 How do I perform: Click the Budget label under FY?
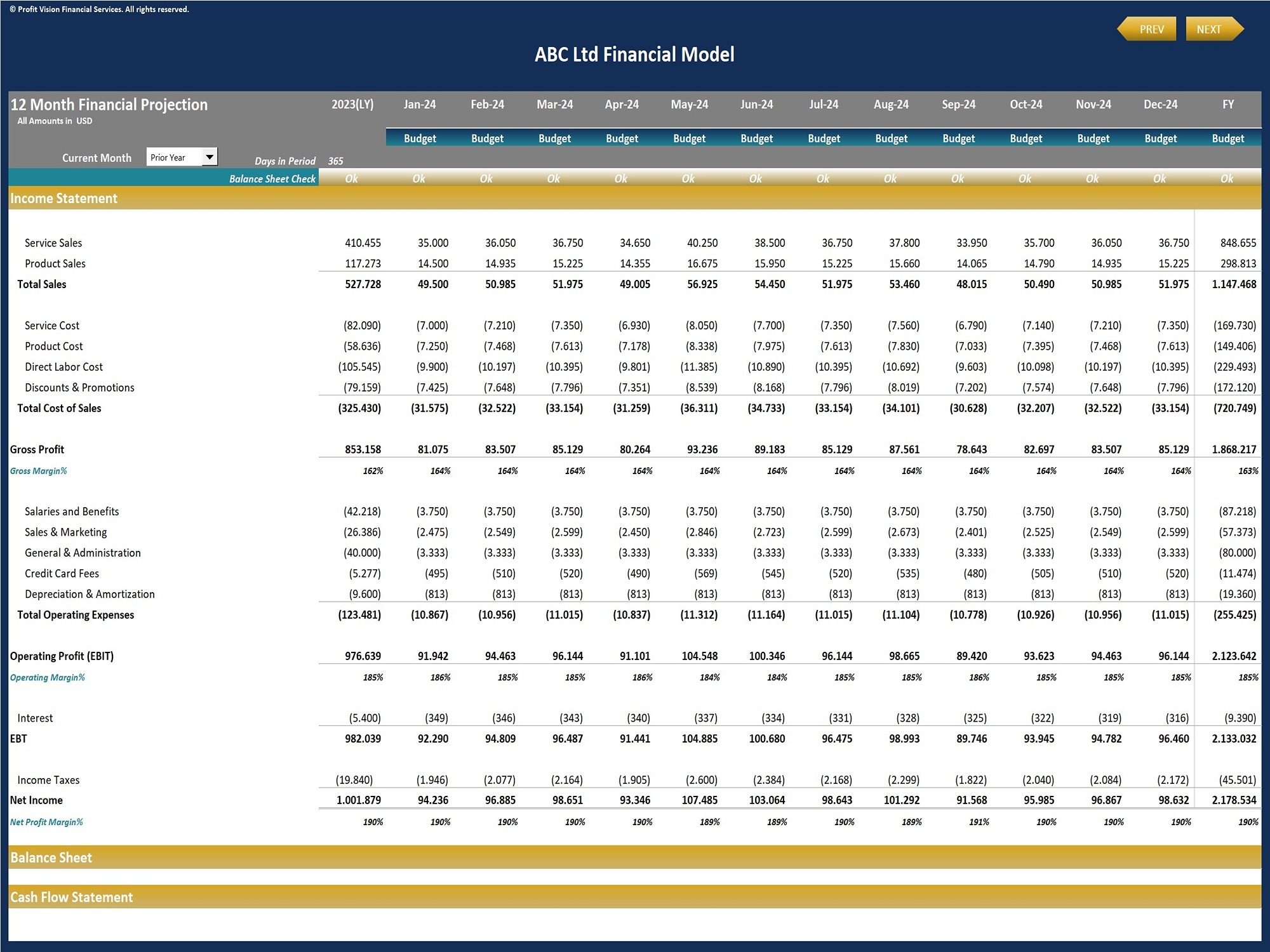[x=1228, y=138]
